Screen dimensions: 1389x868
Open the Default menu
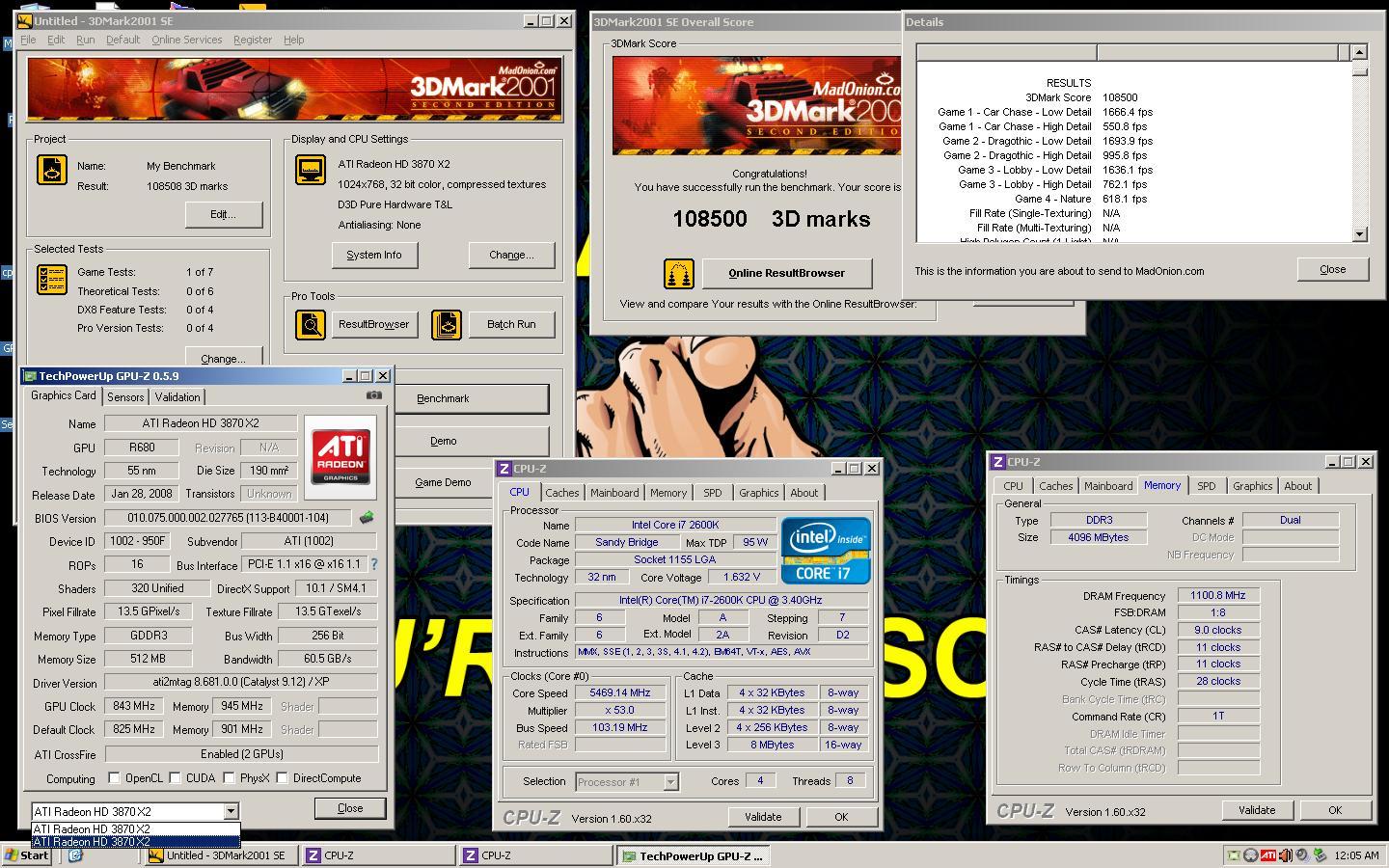click(123, 40)
